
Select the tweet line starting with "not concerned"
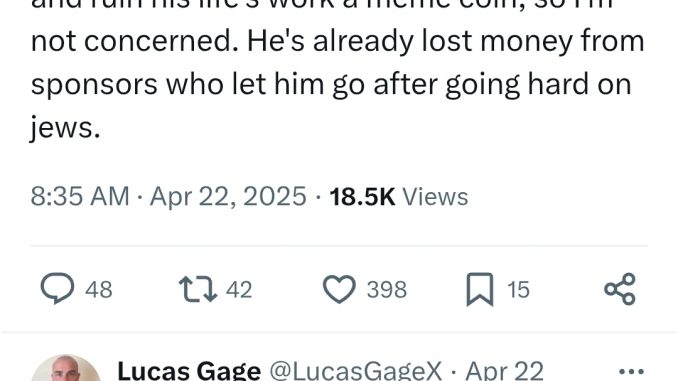[338, 42]
